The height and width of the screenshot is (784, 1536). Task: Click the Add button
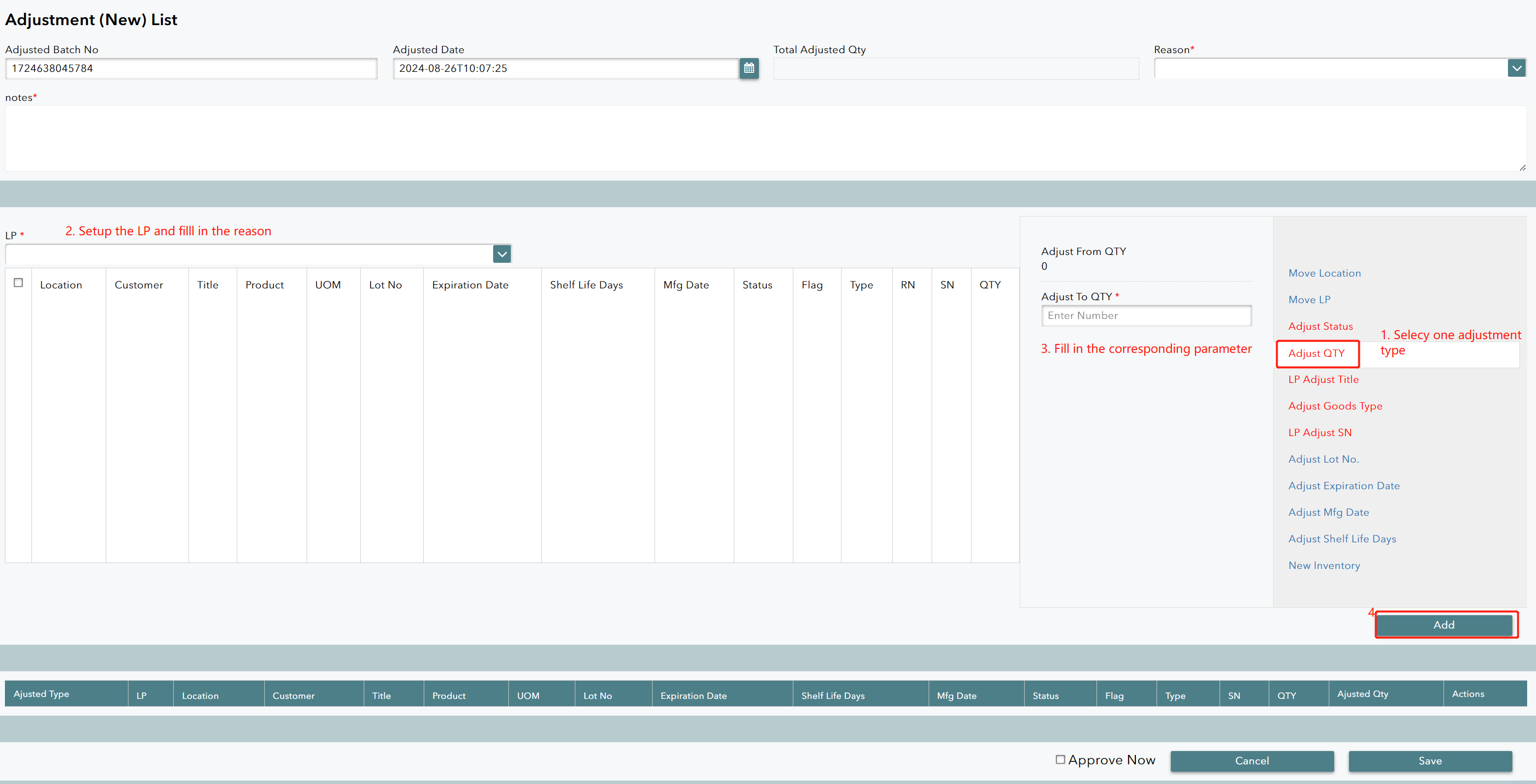click(x=1443, y=625)
